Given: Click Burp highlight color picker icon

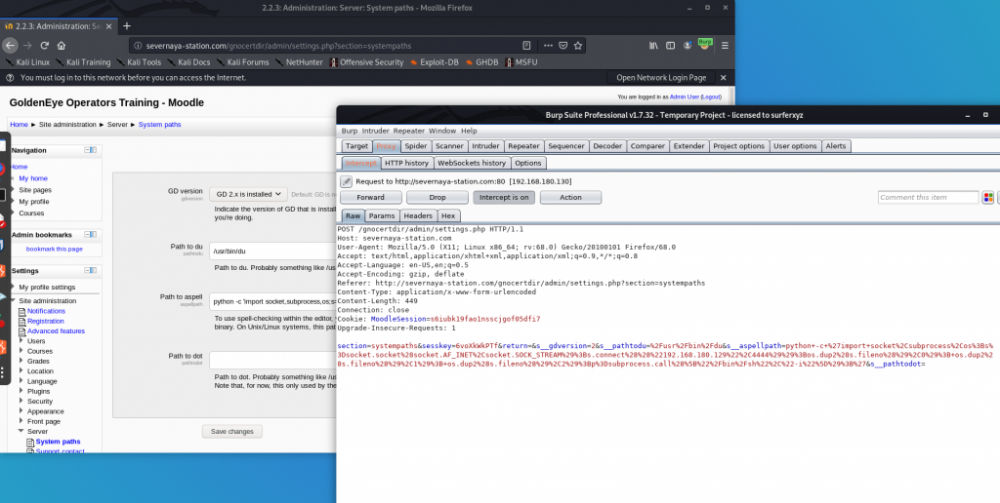Looking at the screenshot, I should 988,197.
